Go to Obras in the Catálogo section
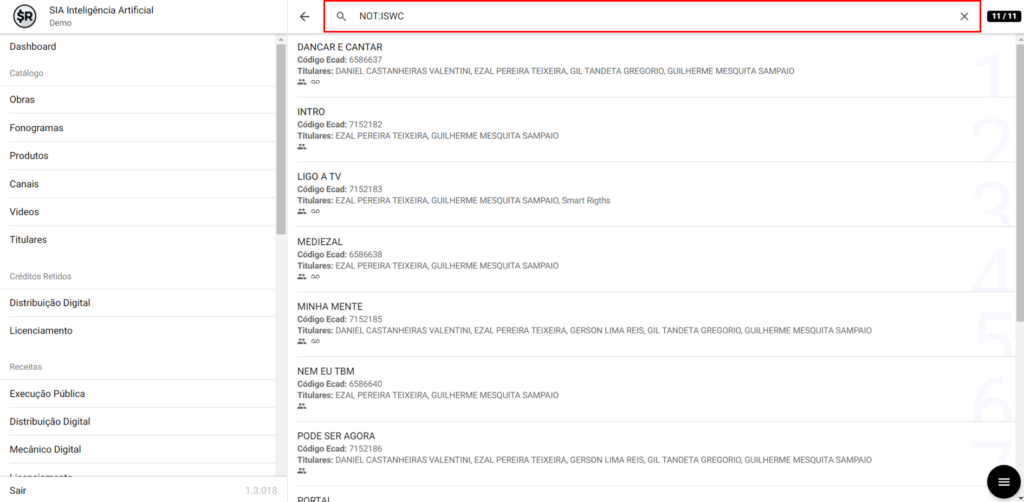Viewport: 1024px width, 502px height. tap(23, 100)
